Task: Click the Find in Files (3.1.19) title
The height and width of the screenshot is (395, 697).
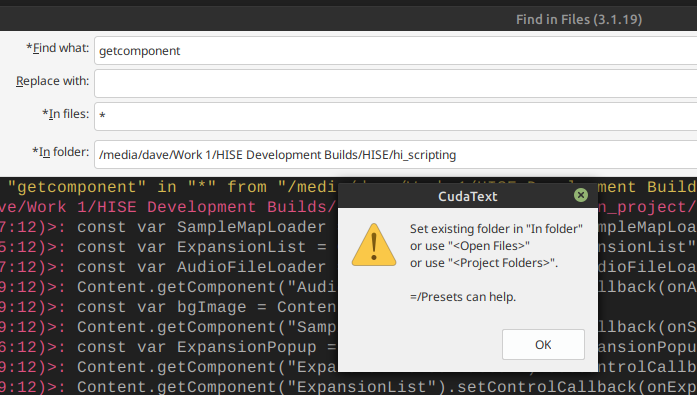Action: coord(579,20)
